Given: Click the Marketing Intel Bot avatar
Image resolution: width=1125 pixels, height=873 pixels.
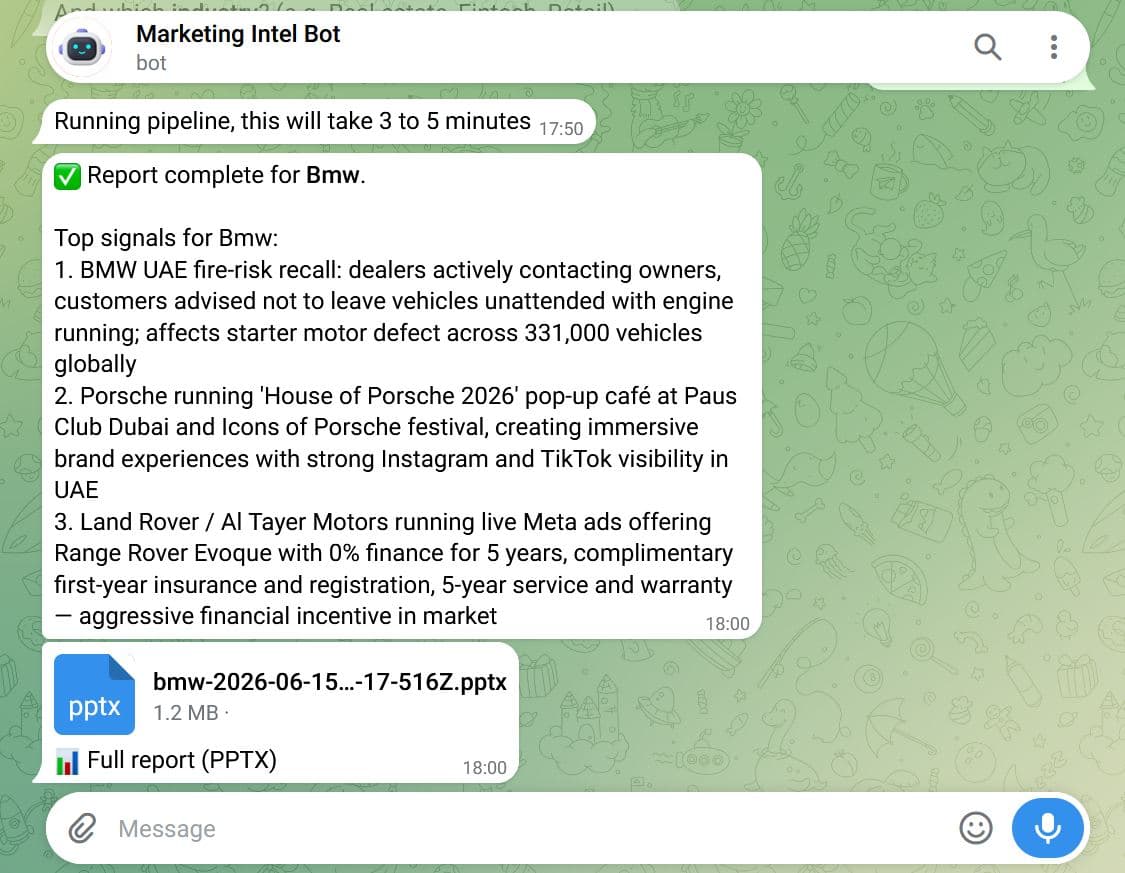Looking at the screenshot, I should point(83,48).
